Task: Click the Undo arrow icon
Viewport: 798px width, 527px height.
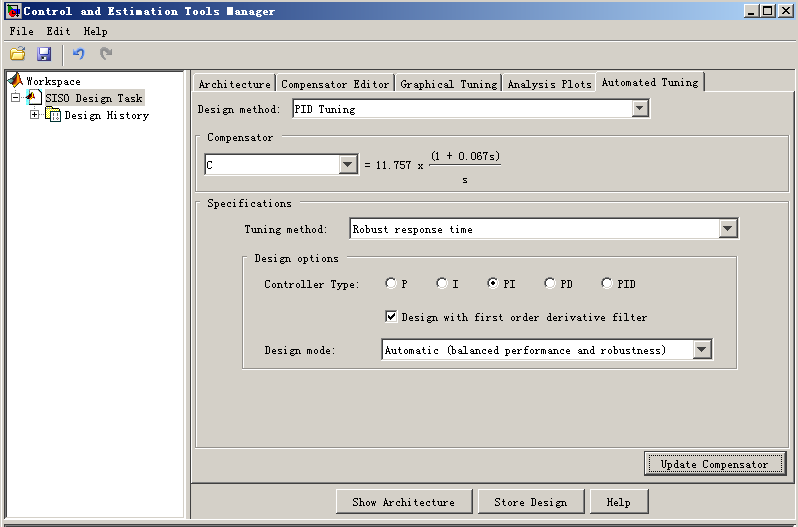Action: click(78, 53)
